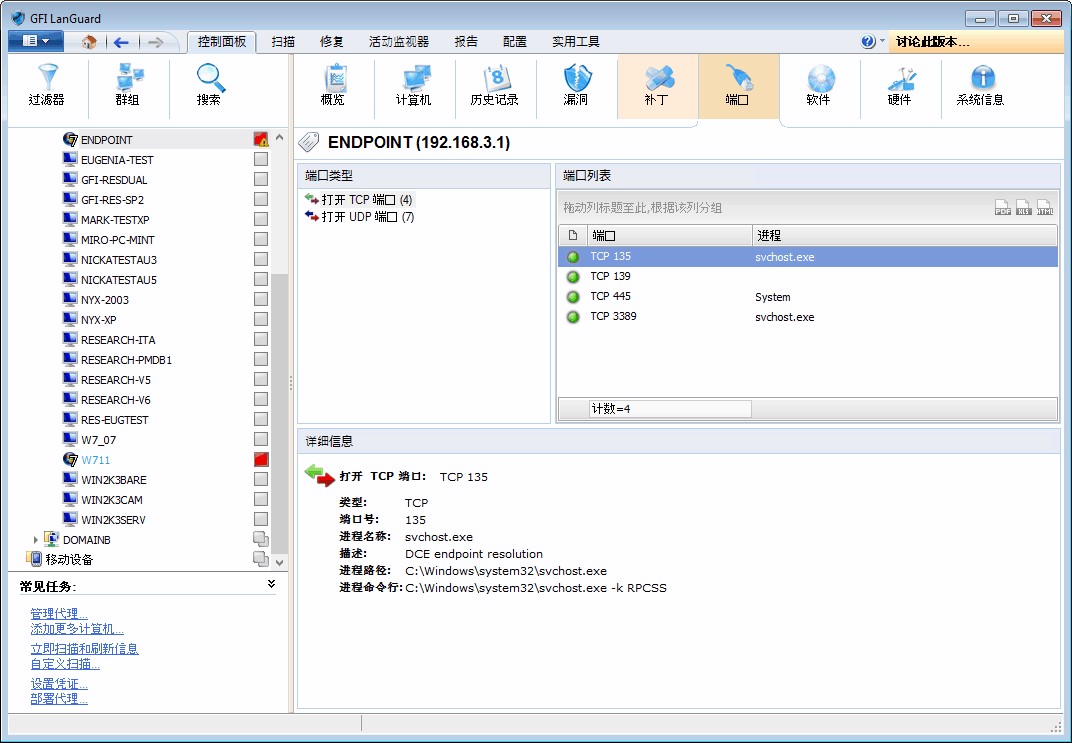Viewport: 1072px width, 743px height.
Task: Export port list to XLS
Action: [x=1023, y=207]
